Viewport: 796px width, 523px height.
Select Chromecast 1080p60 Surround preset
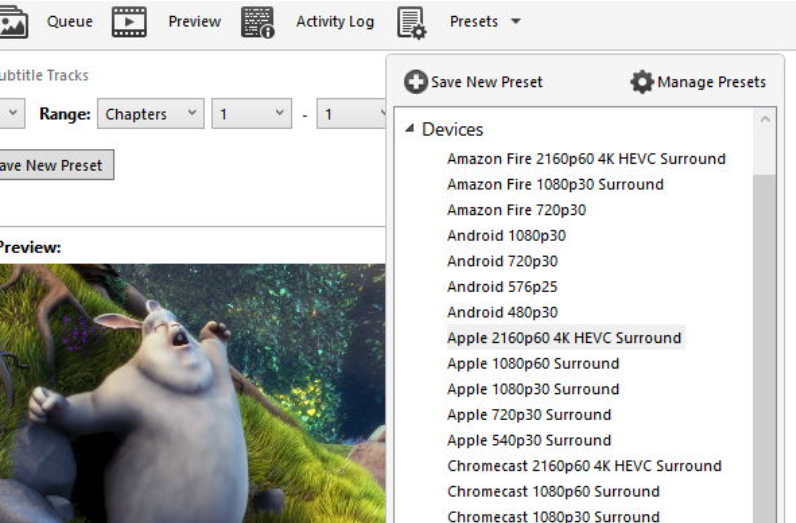tap(553, 492)
